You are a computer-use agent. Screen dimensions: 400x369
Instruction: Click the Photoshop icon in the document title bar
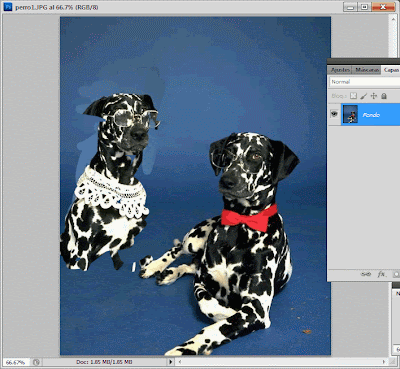[x=7, y=7]
